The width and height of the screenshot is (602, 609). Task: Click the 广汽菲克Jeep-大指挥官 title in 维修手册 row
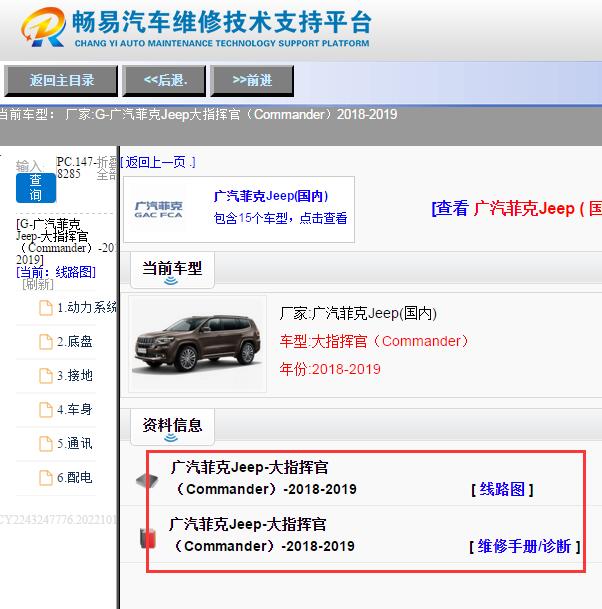pos(263,535)
